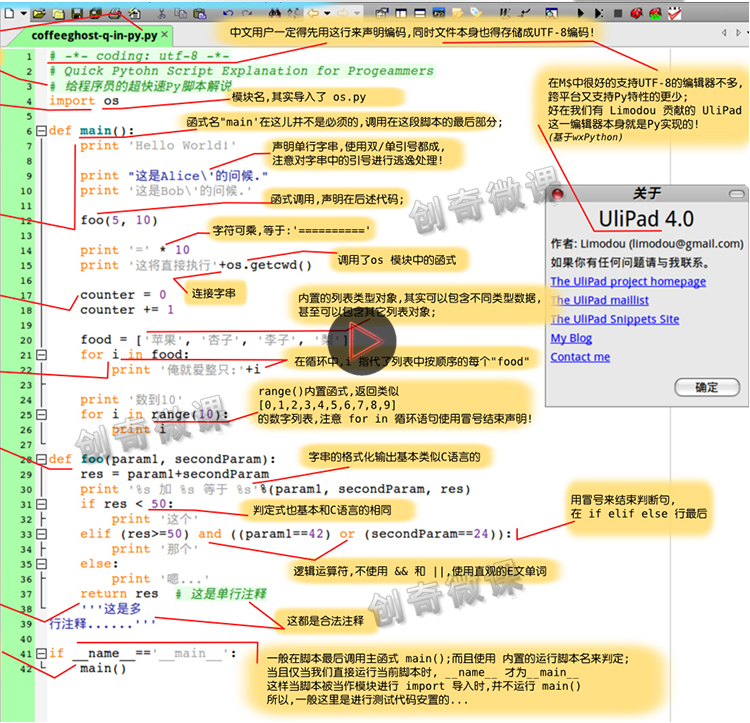The height and width of the screenshot is (723, 750).
Task: Open The UliPad project homepage link
Action: [x=628, y=282]
